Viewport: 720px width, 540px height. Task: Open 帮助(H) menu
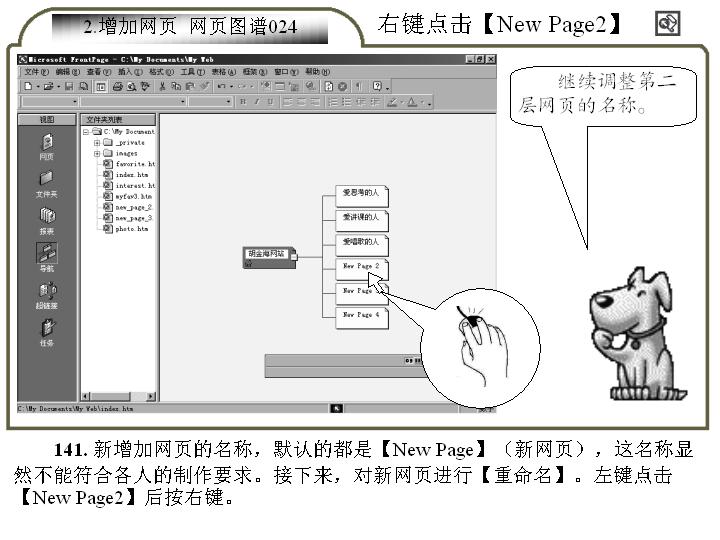[317, 72]
